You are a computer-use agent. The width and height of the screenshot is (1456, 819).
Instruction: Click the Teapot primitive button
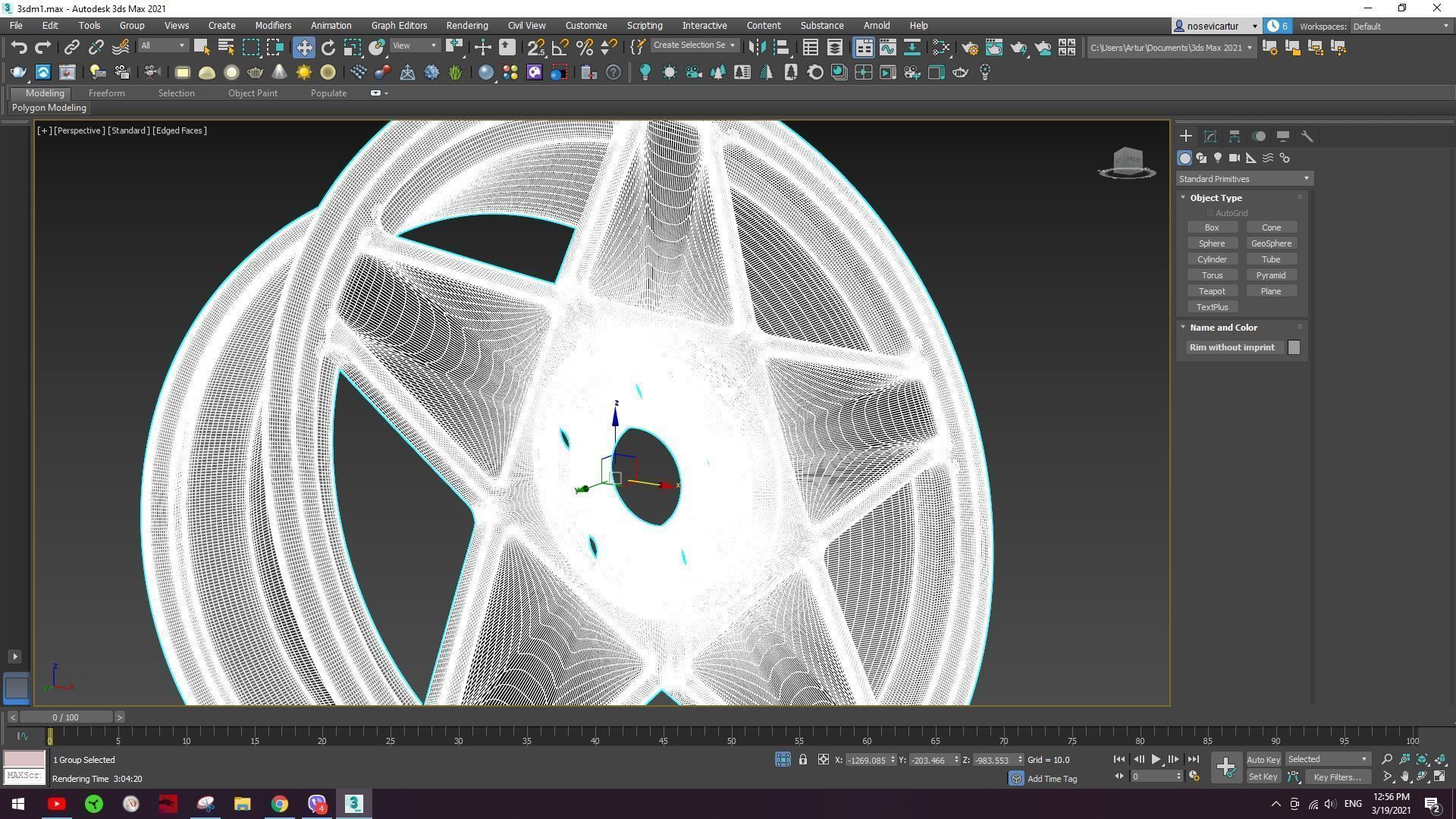coord(1212,291)
